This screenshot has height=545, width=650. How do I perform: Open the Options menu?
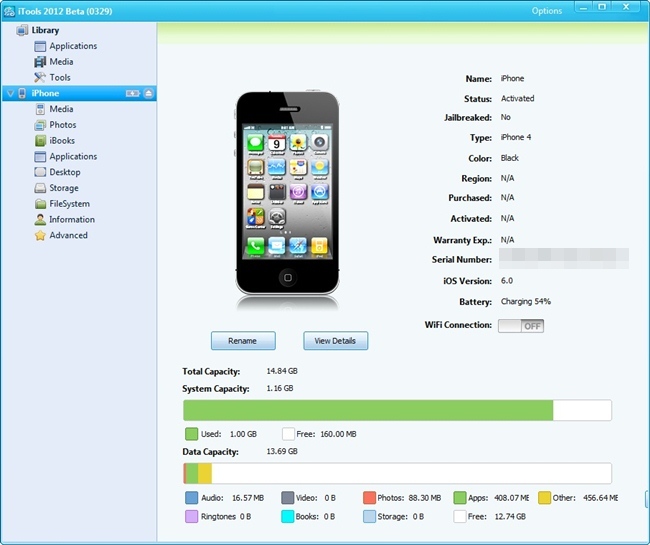point(547,11)
